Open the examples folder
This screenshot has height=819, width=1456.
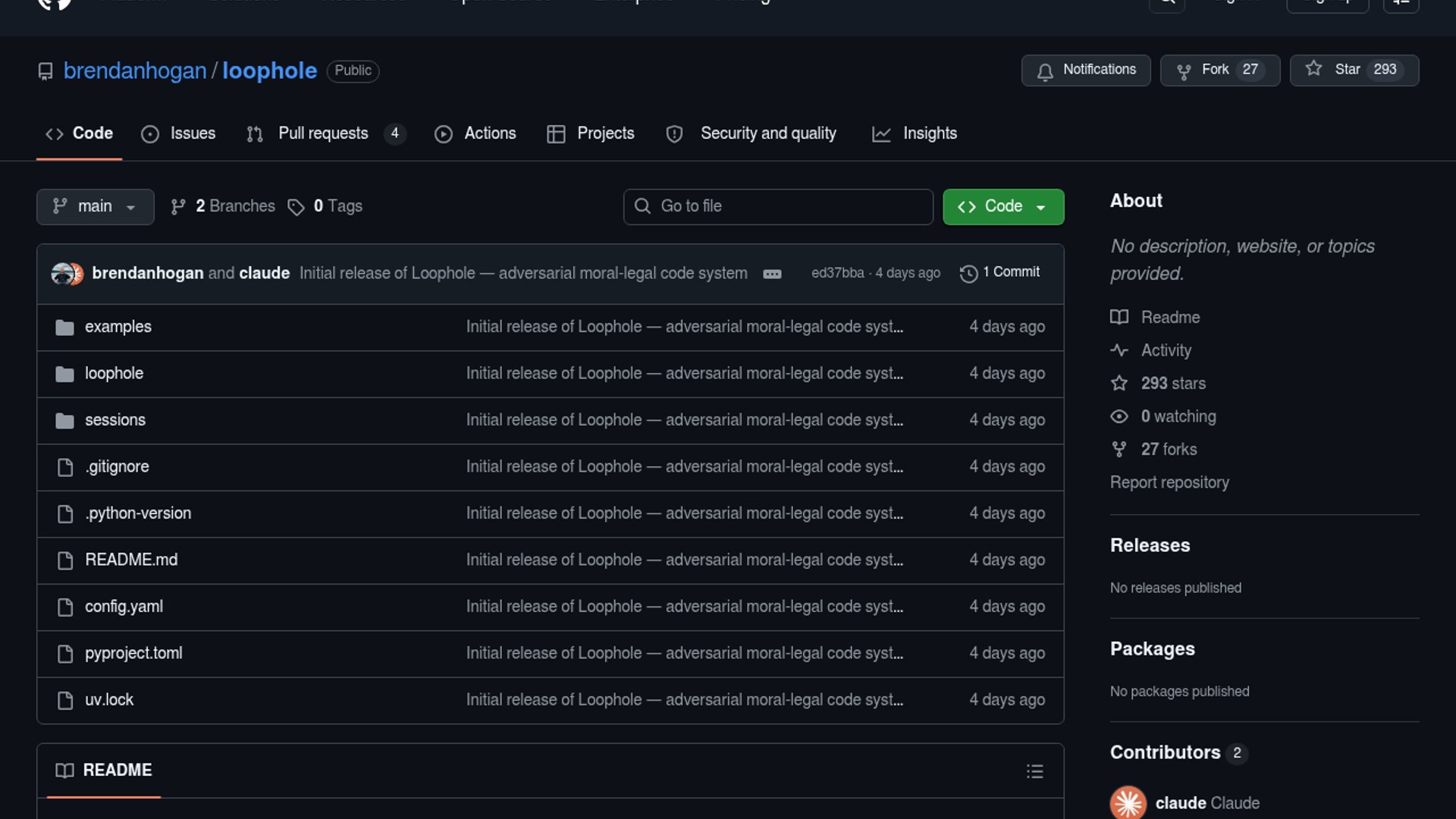(118, 327)
